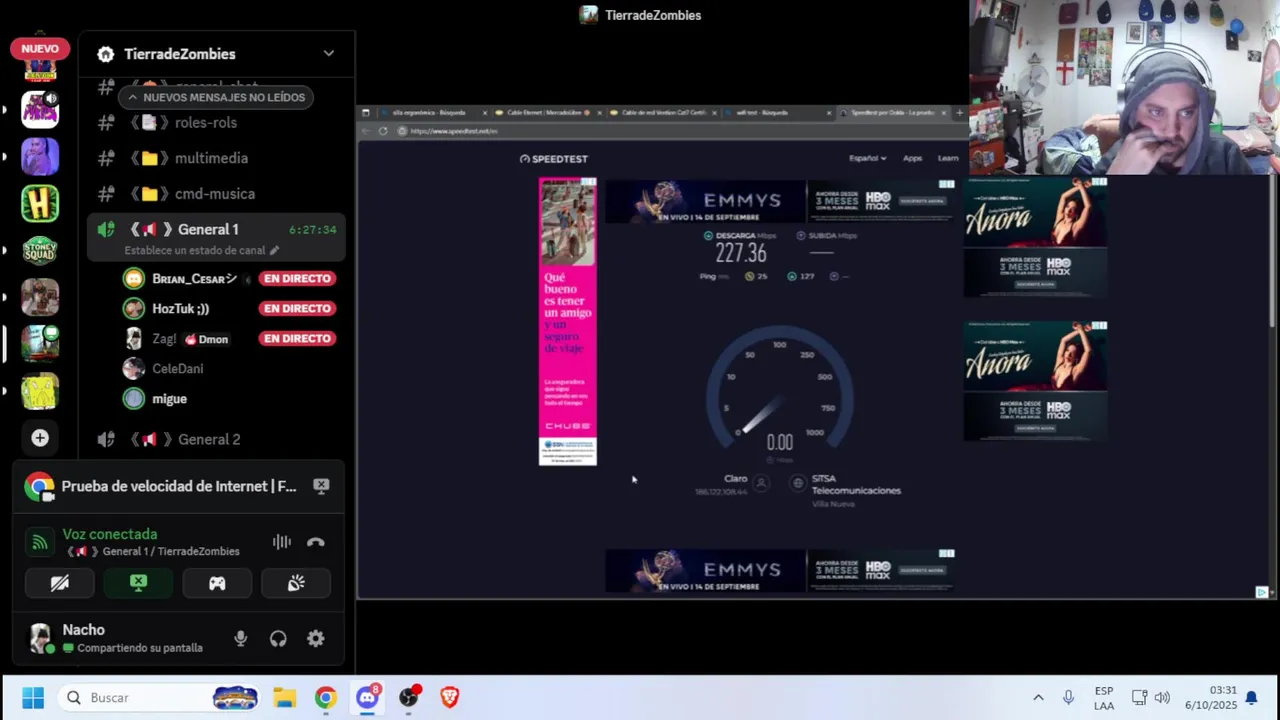Open the green H server icon

coord(40,203)
